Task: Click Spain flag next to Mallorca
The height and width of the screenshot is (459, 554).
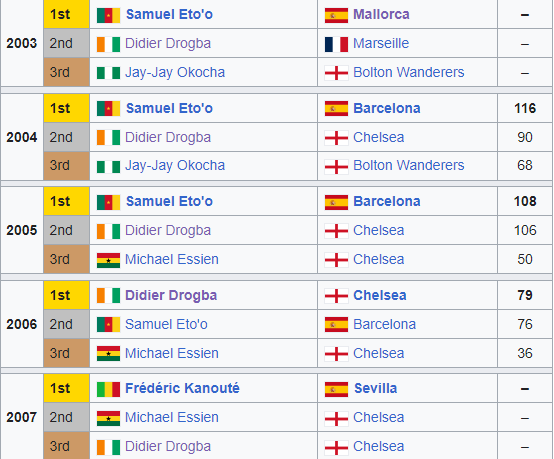Action: pyautogui.click(x=336, y=15)
